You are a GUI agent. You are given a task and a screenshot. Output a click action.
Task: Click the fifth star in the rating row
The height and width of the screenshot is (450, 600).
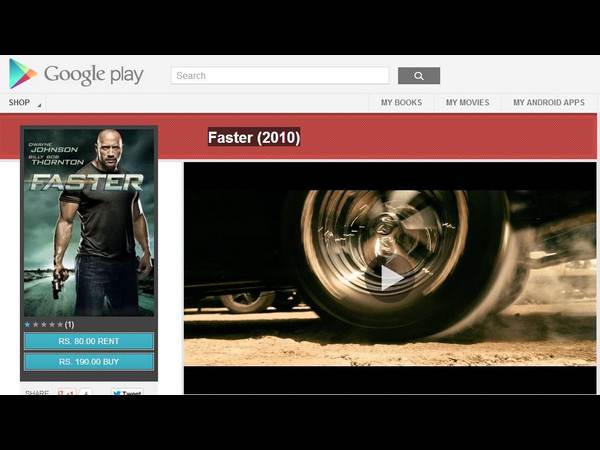(x=59, y=324)
